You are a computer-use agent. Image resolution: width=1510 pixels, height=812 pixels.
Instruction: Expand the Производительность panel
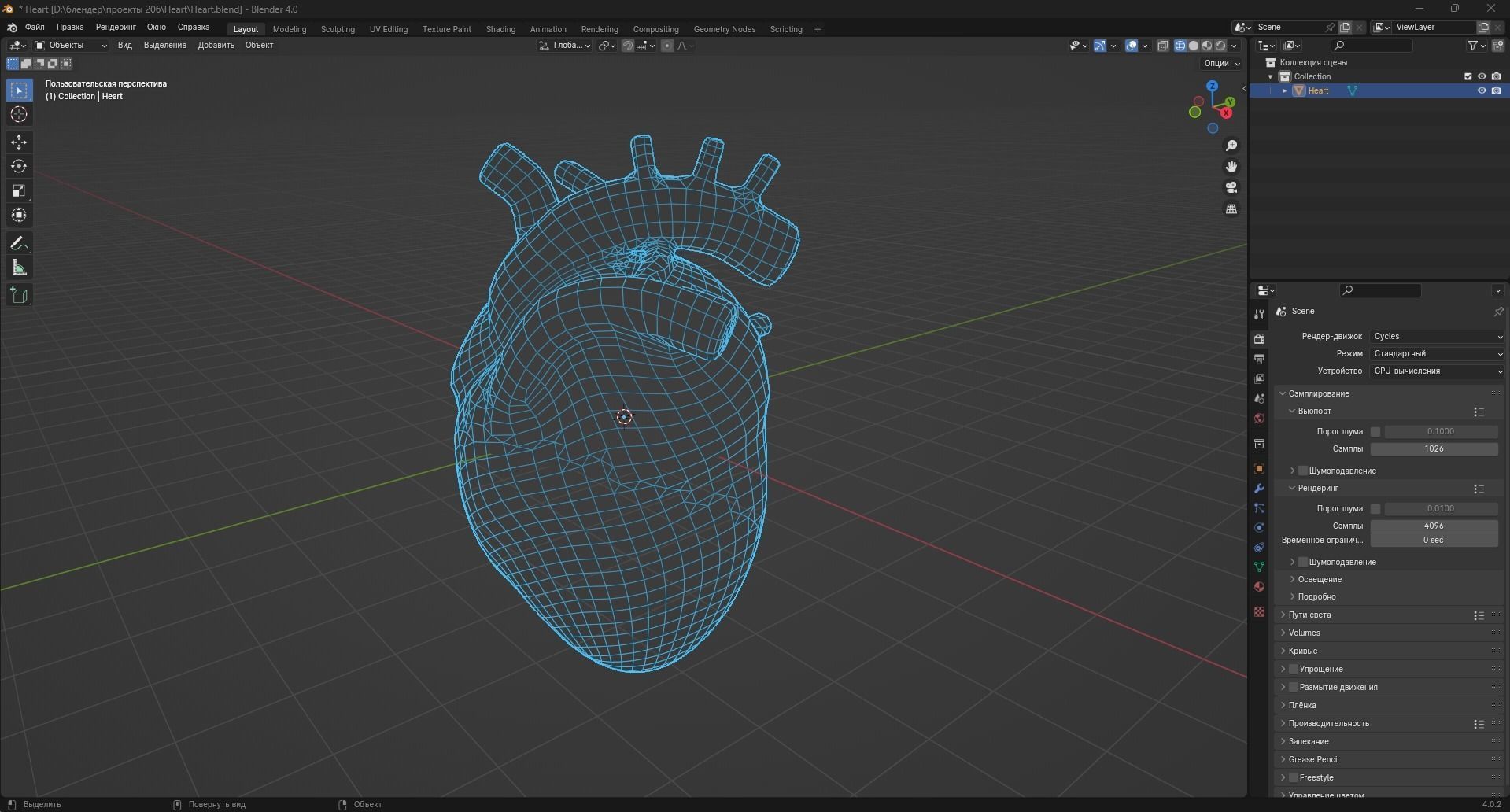[1329, 723]
